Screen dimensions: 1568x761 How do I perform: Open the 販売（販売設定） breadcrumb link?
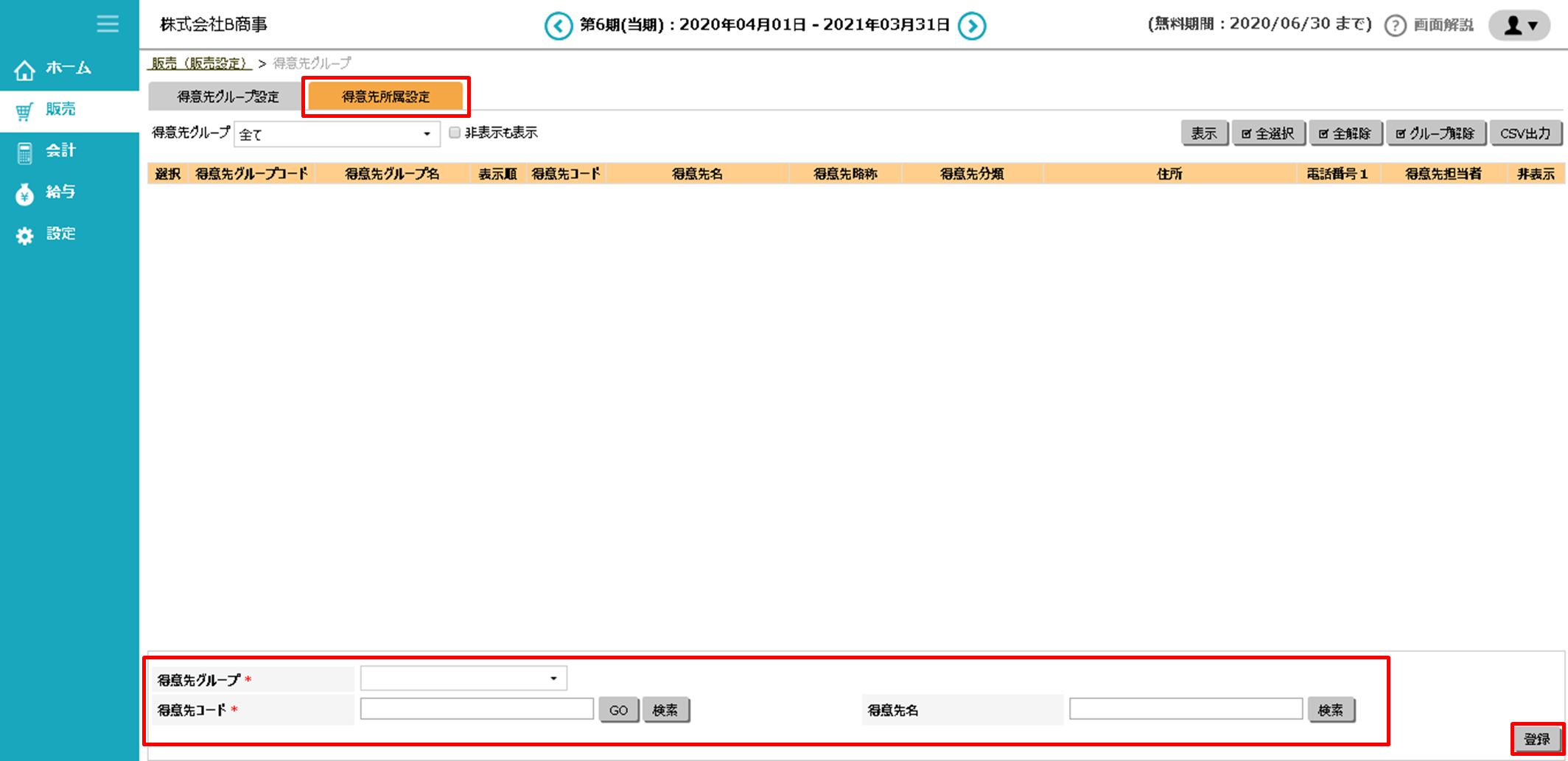[x=200, y=63]
